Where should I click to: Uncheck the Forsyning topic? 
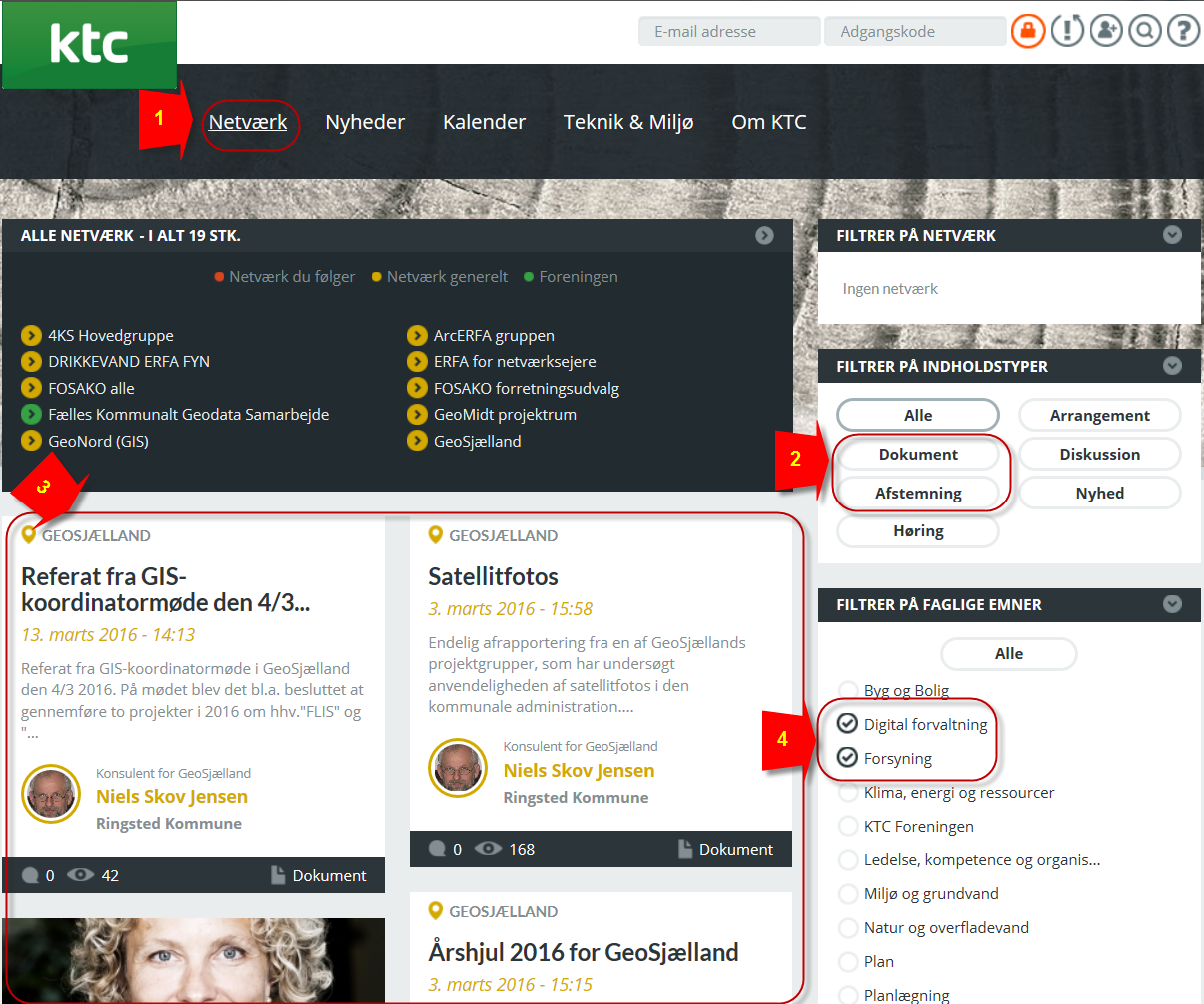click(x=848, y=758)
